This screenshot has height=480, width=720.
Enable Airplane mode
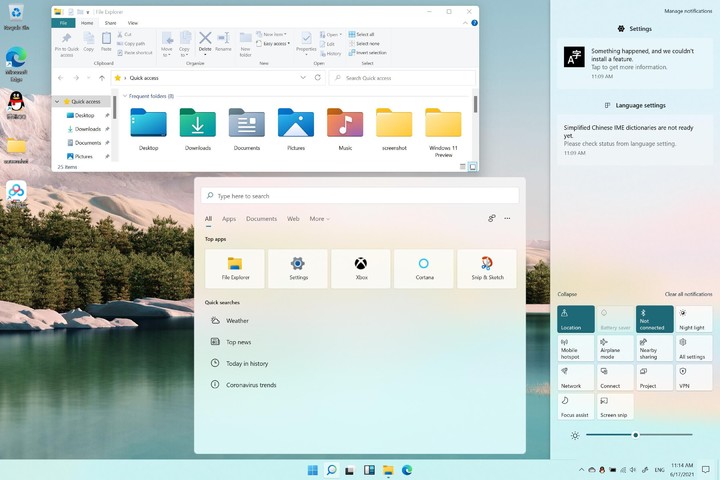(615, 348)
